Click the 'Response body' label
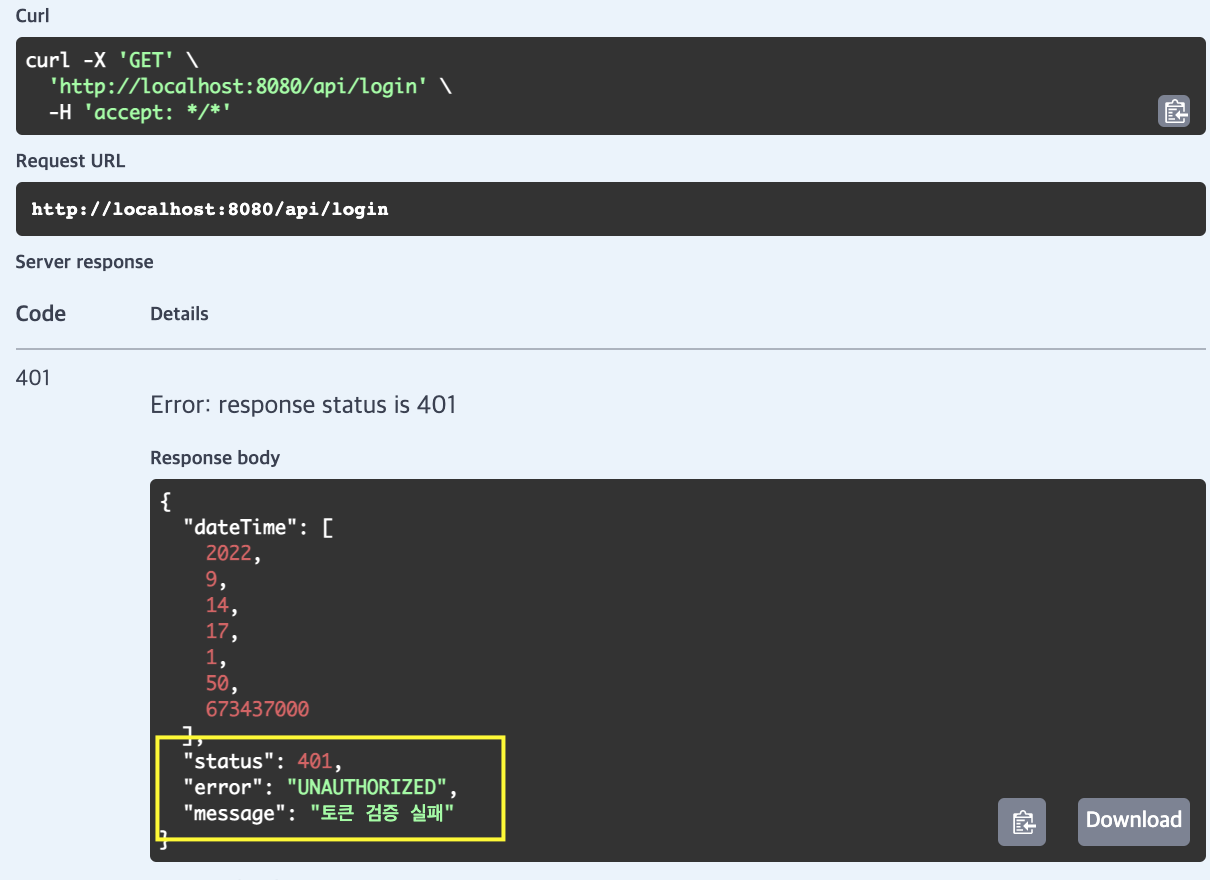Viewport: 1210px width, 880px height. [x=215, y=458]
